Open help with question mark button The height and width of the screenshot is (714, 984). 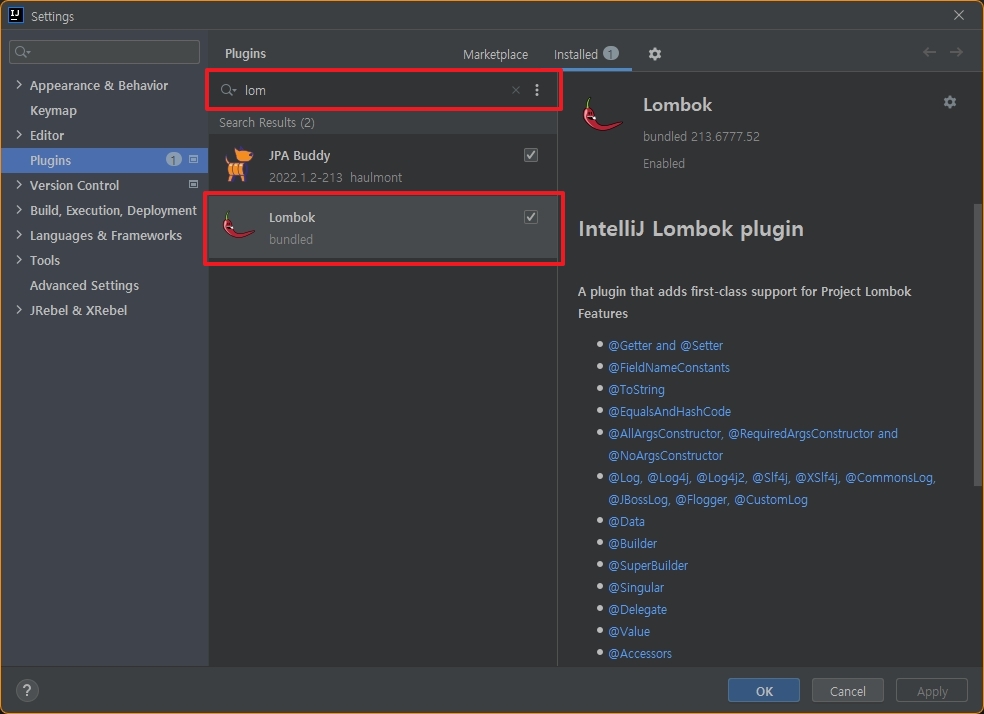coord(27,691)
